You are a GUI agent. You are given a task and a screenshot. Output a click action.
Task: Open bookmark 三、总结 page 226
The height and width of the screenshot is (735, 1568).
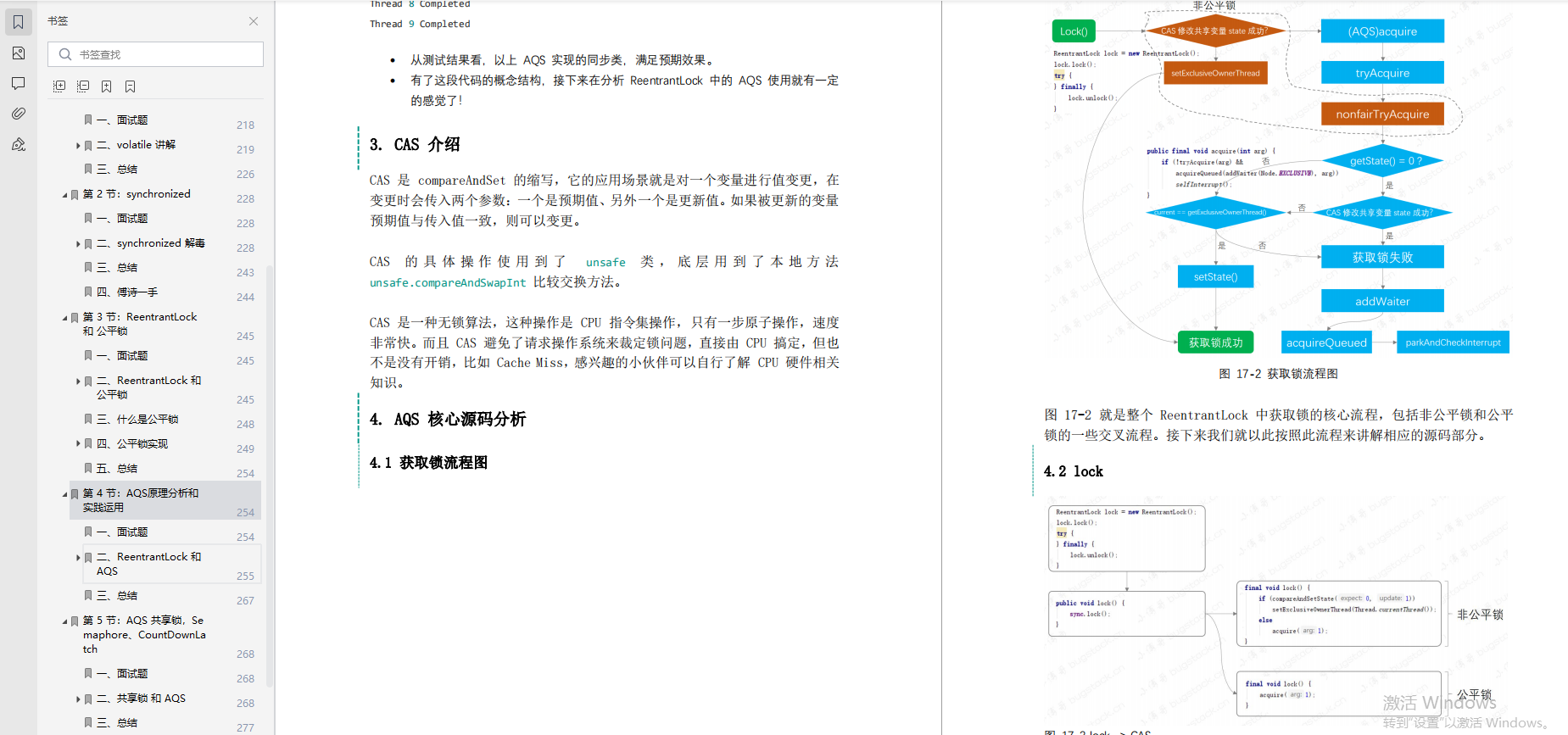click(117, 170)
